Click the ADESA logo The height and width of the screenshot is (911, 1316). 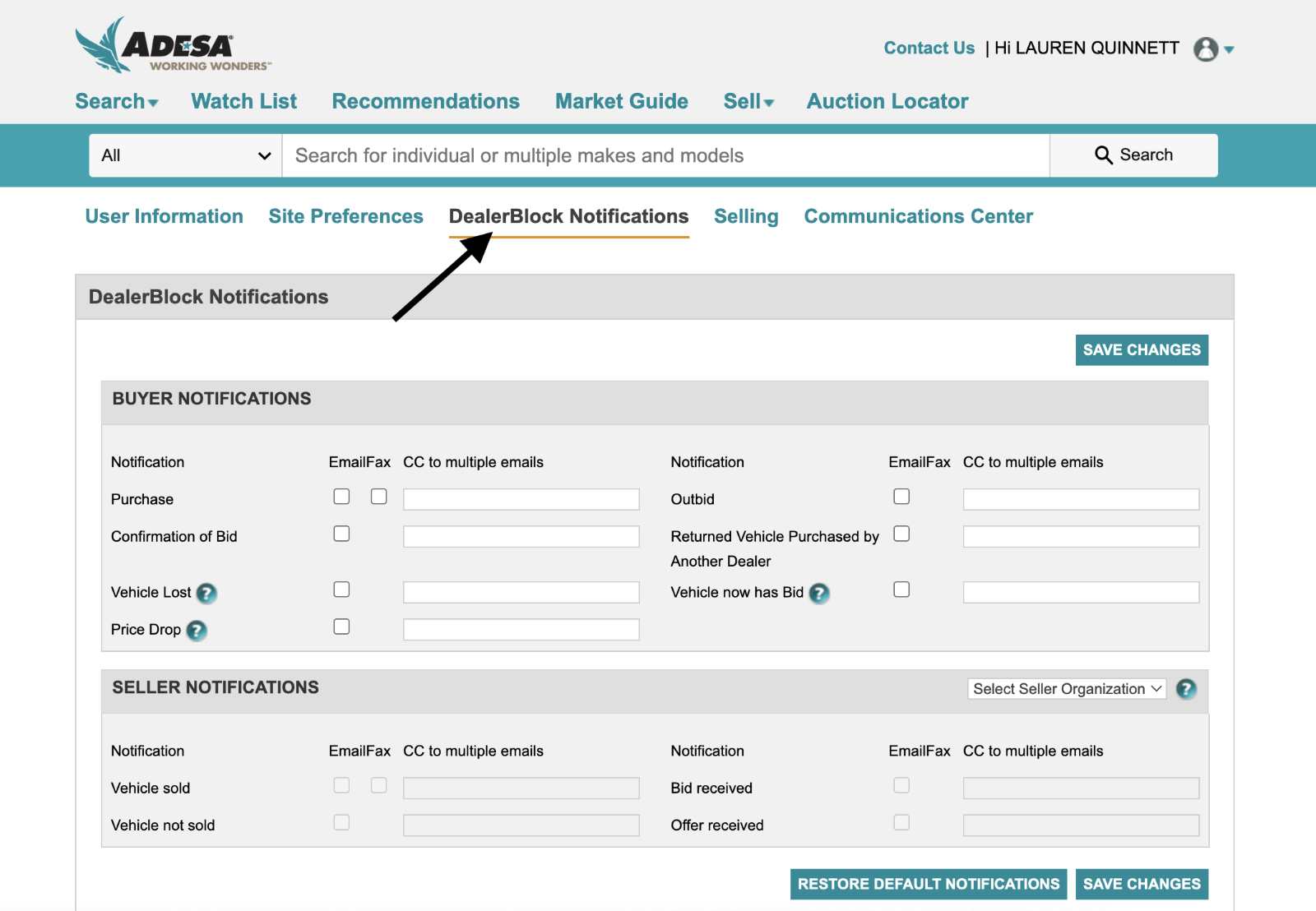[x=173, y=45]
